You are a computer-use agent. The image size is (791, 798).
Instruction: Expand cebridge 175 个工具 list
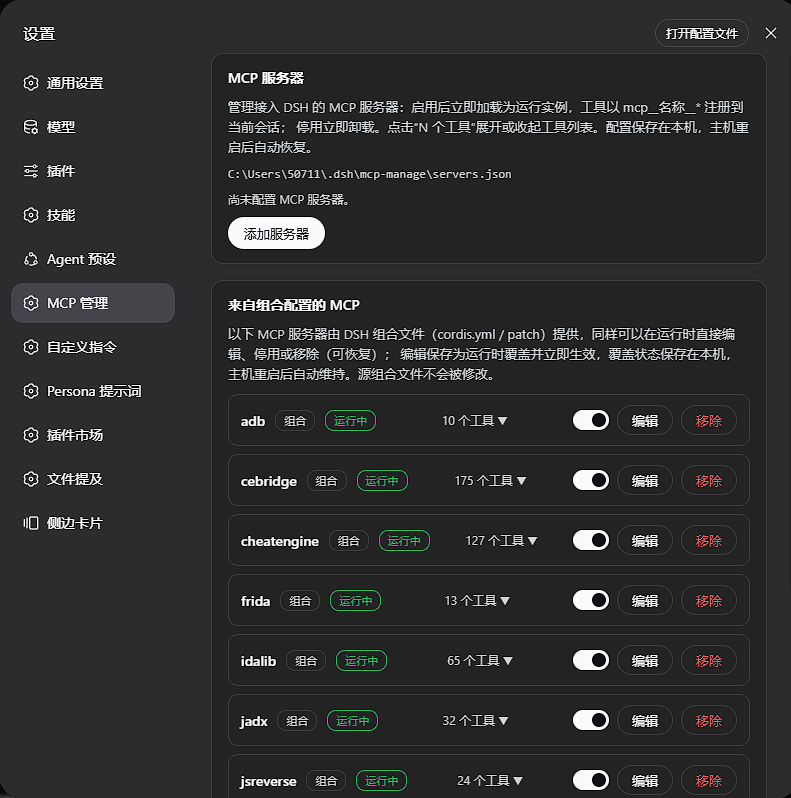tap(490, 481)
